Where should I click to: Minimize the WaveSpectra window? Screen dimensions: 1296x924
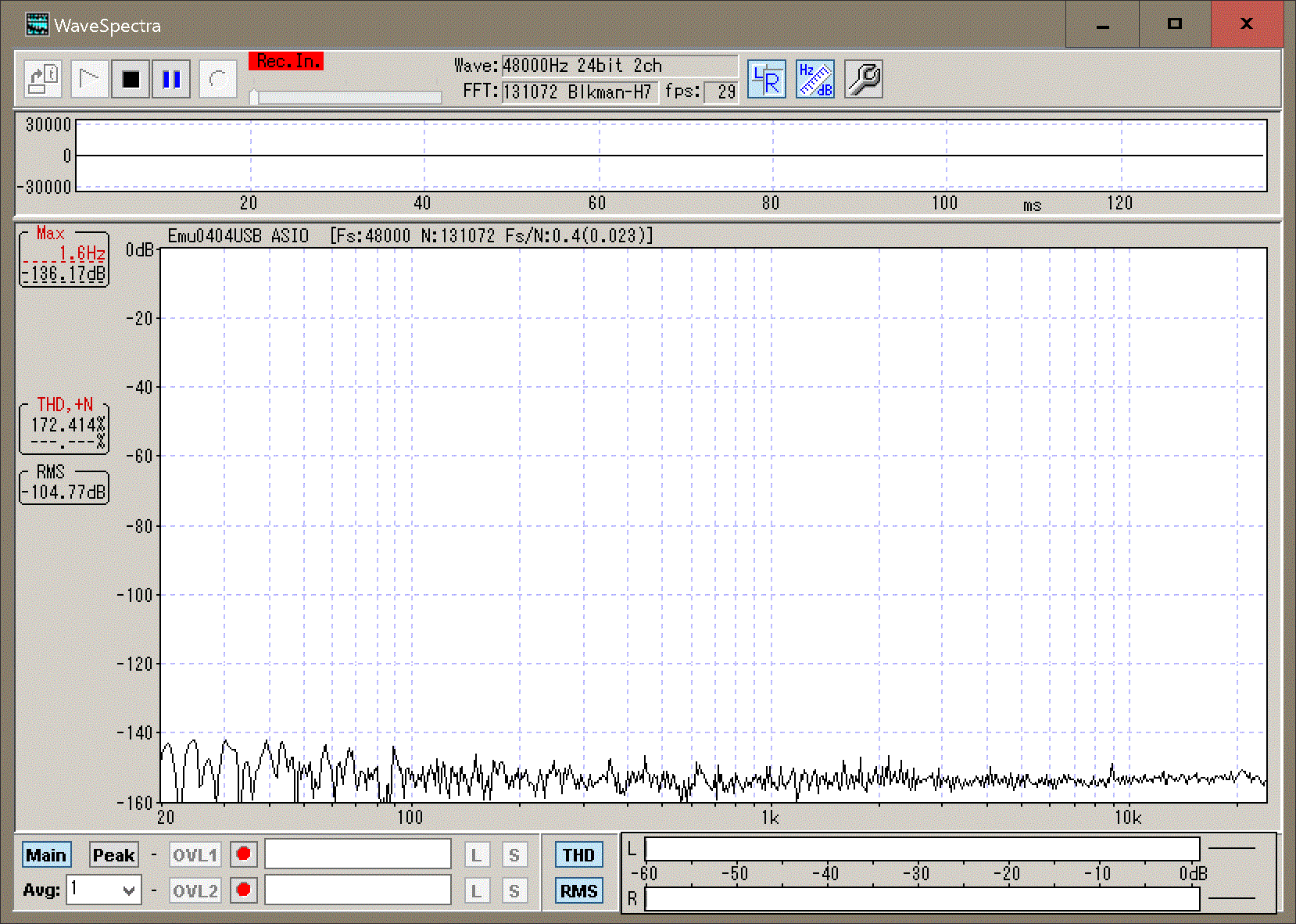[1103, 25]
